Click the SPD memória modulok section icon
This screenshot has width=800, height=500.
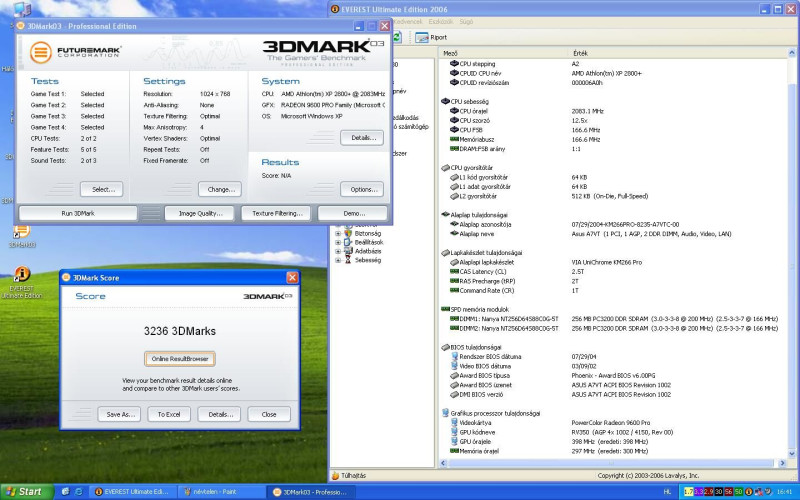tap(445, 309)
